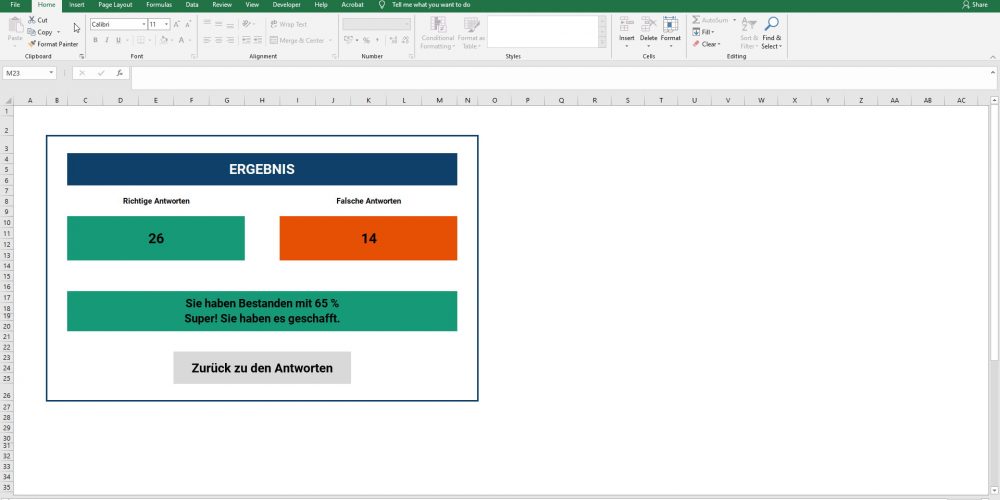Image resolution: width=1000 pixels, height=500 pixels.
Task: Click the Align Right icon
Action: coord(230,40)
